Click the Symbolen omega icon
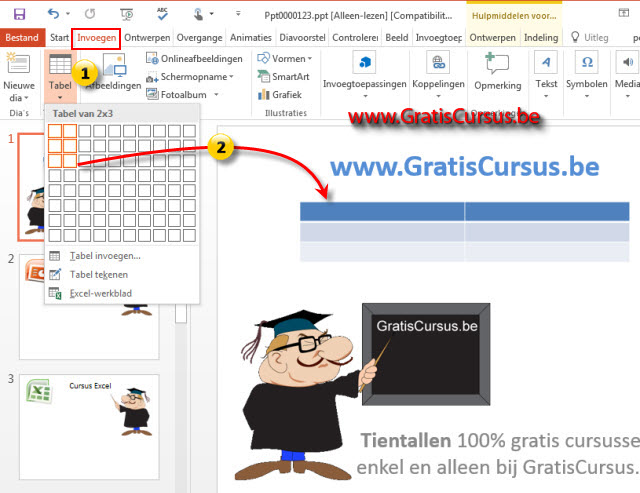 pos(587,62)
